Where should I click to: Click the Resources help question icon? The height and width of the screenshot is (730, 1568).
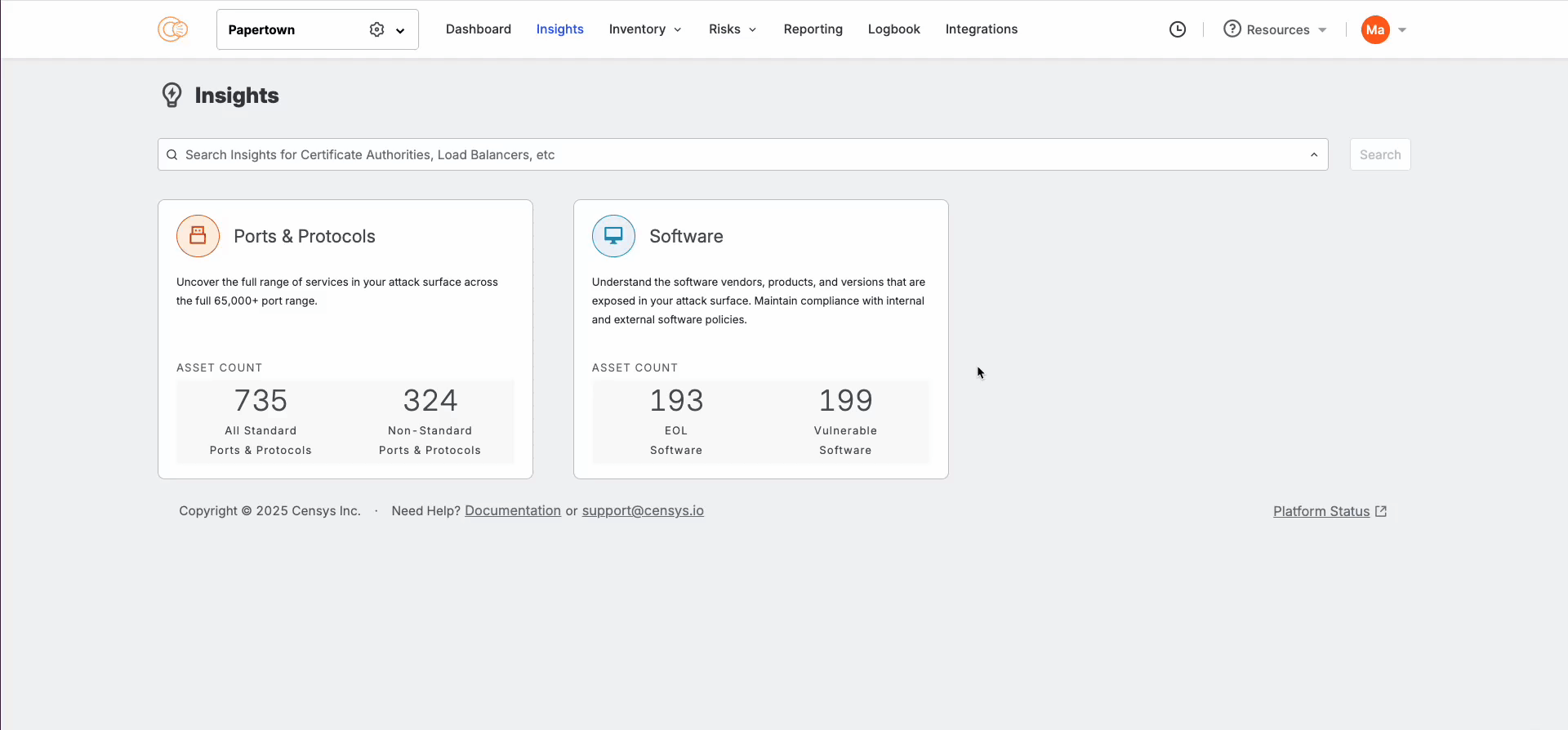pos(1232,29)
